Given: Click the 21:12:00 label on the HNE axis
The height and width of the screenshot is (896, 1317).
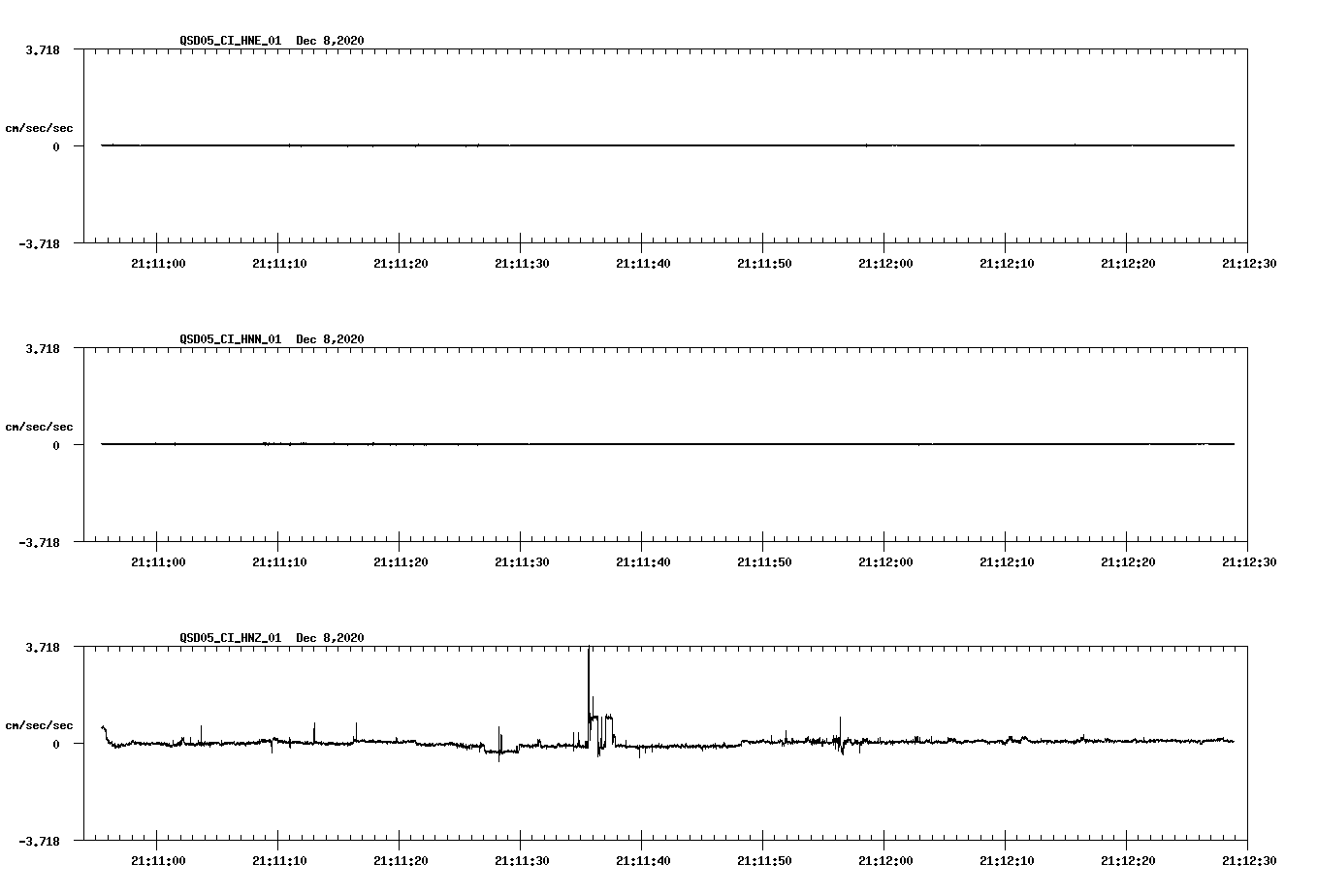Looking at the screenshot, I should pos(885,259).
